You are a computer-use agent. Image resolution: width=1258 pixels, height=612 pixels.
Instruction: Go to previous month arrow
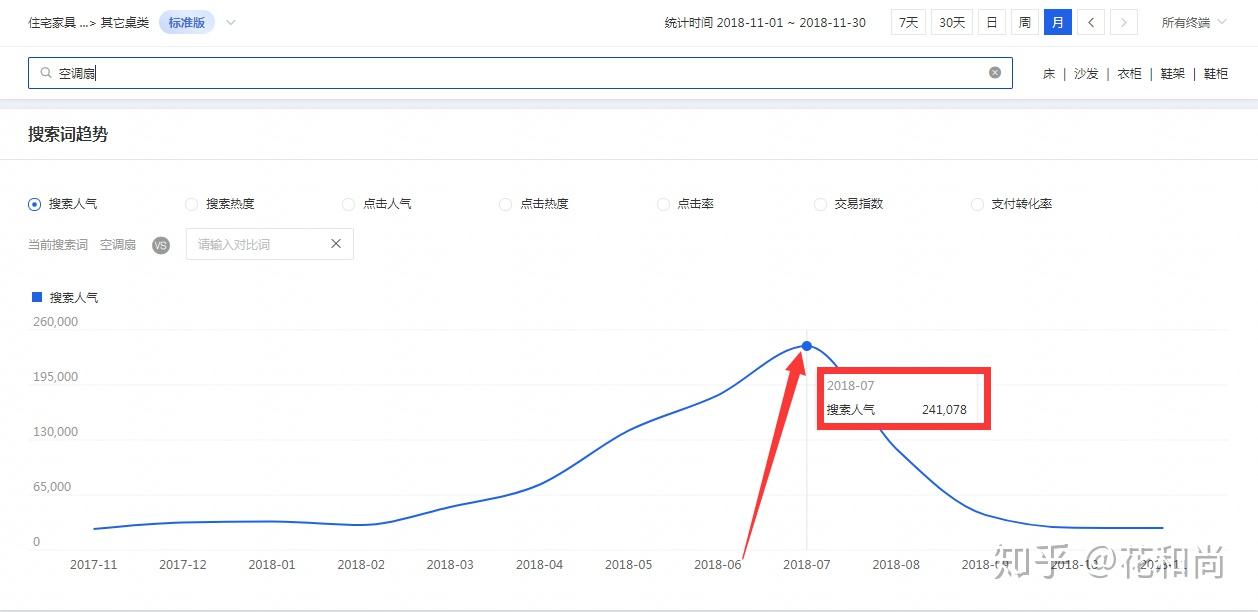coord(1092,22)
